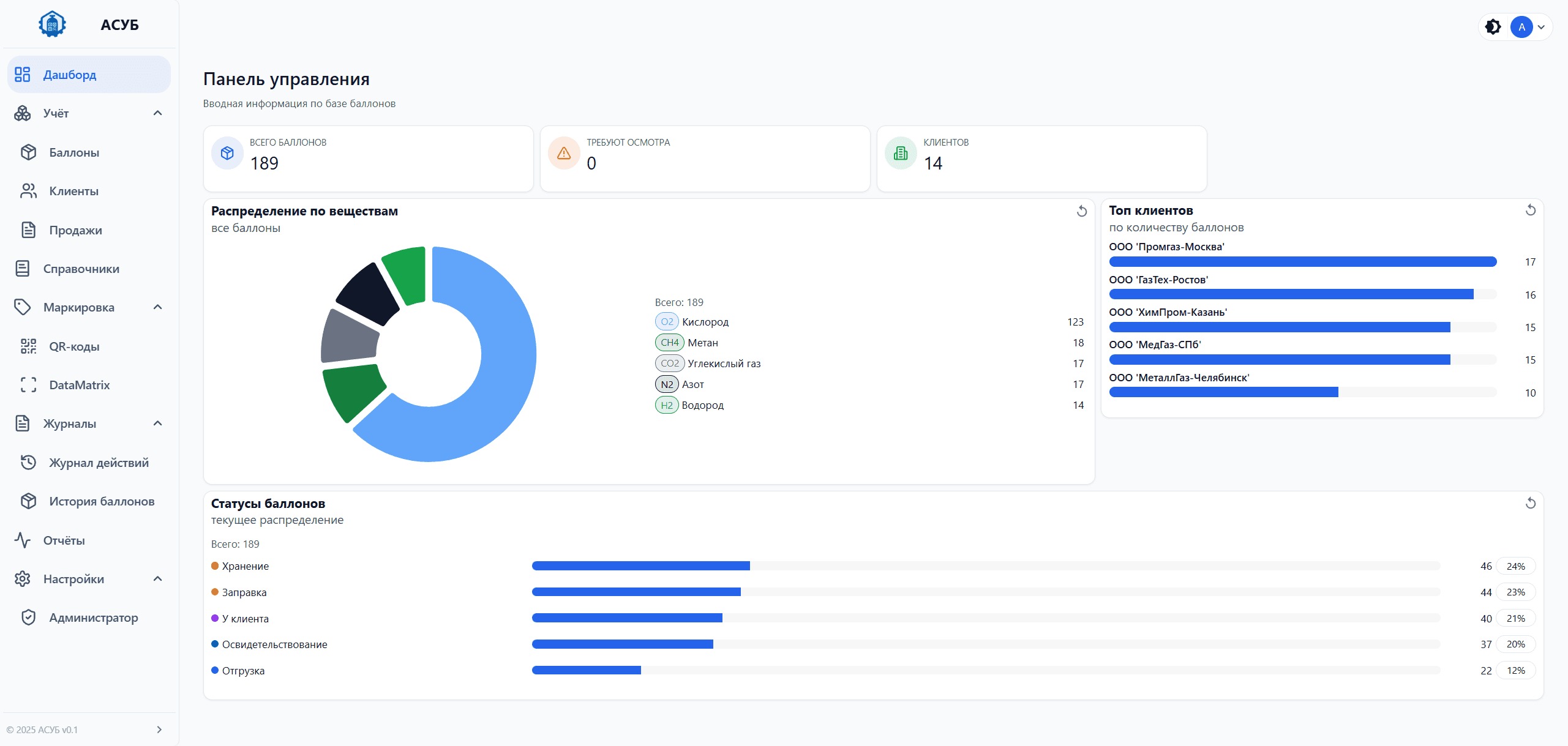Collapse the Учёт sidebar section

(x=157, y=113)
